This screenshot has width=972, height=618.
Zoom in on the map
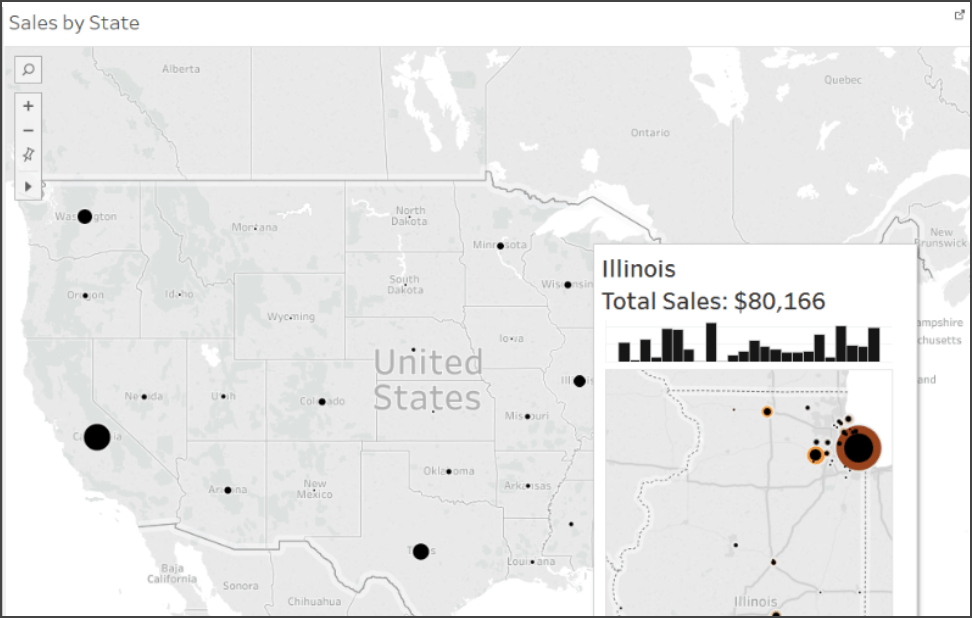coord(28,106)
